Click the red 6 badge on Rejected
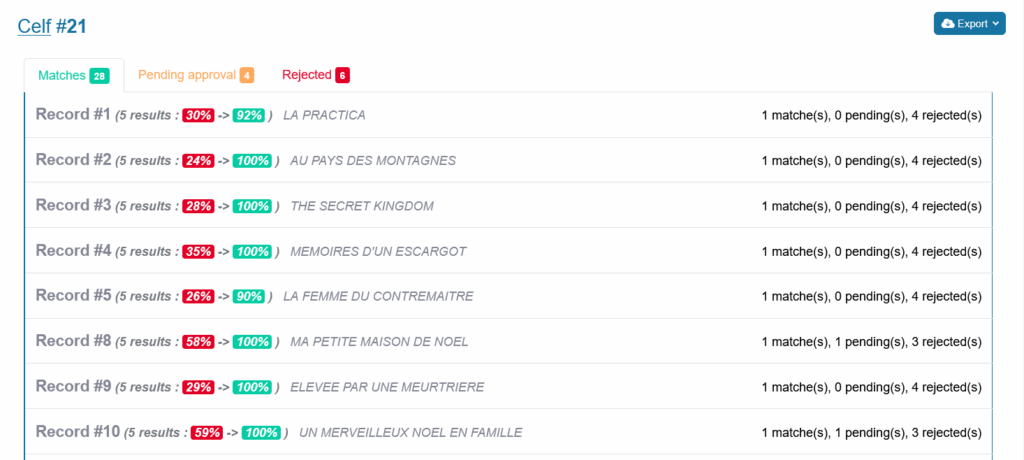 point(342,76)
